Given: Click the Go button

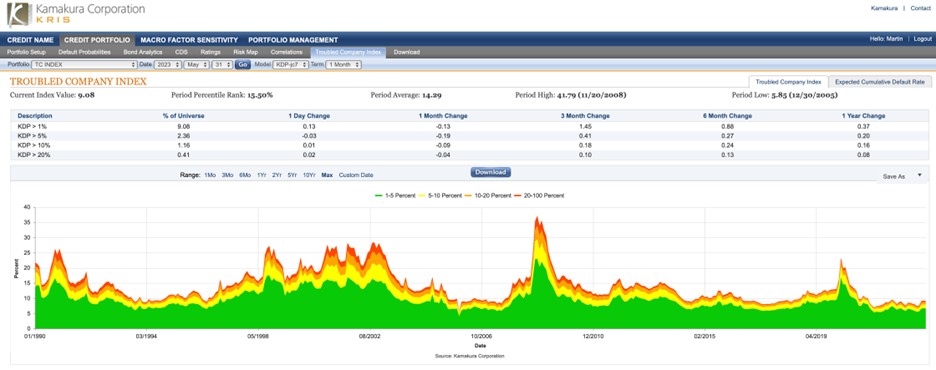Looking at the screenshot, I should point(242,64).
